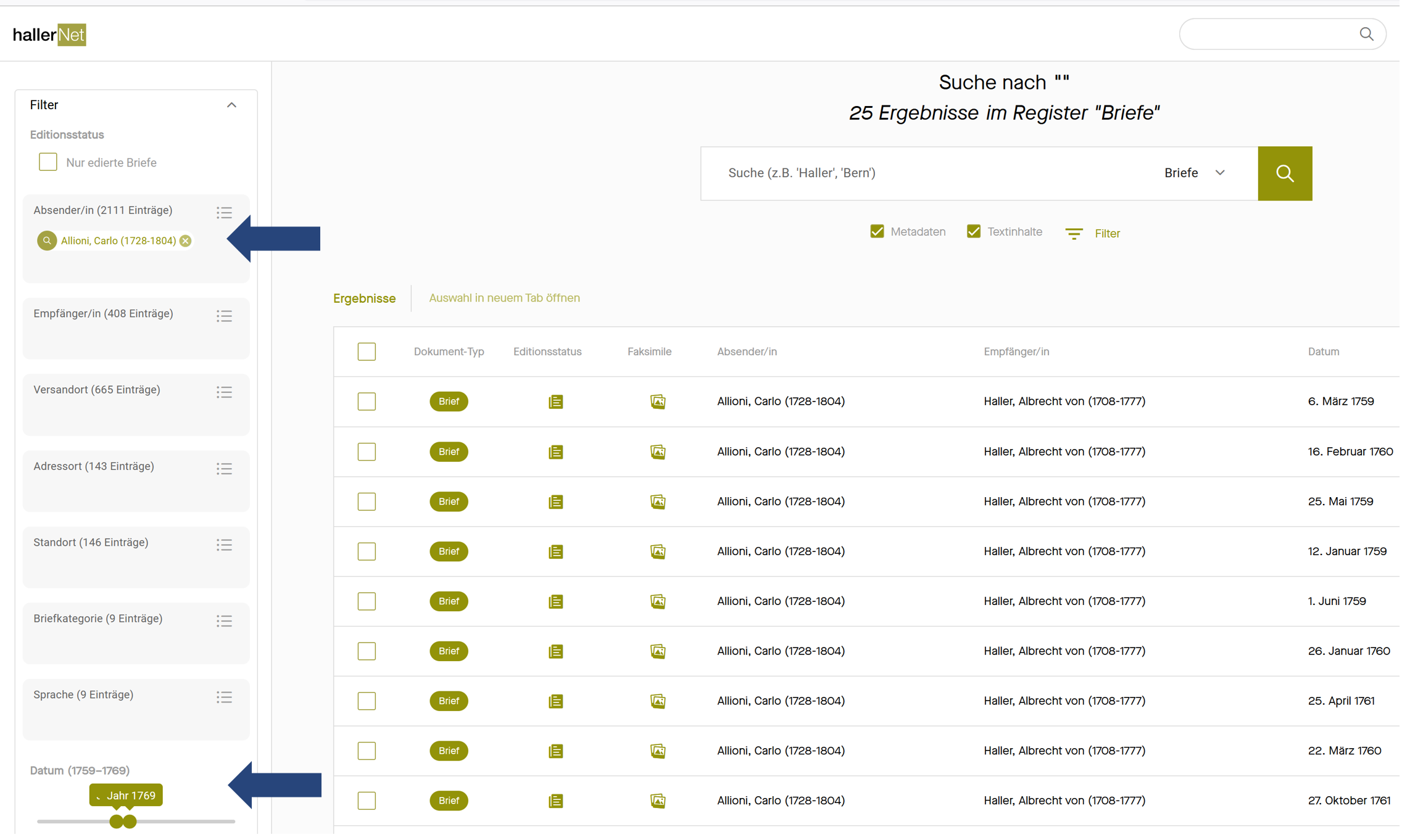Click the Jahr 1769 slider tooltip
Screen dimensions: 1402x840
[126, 797]
